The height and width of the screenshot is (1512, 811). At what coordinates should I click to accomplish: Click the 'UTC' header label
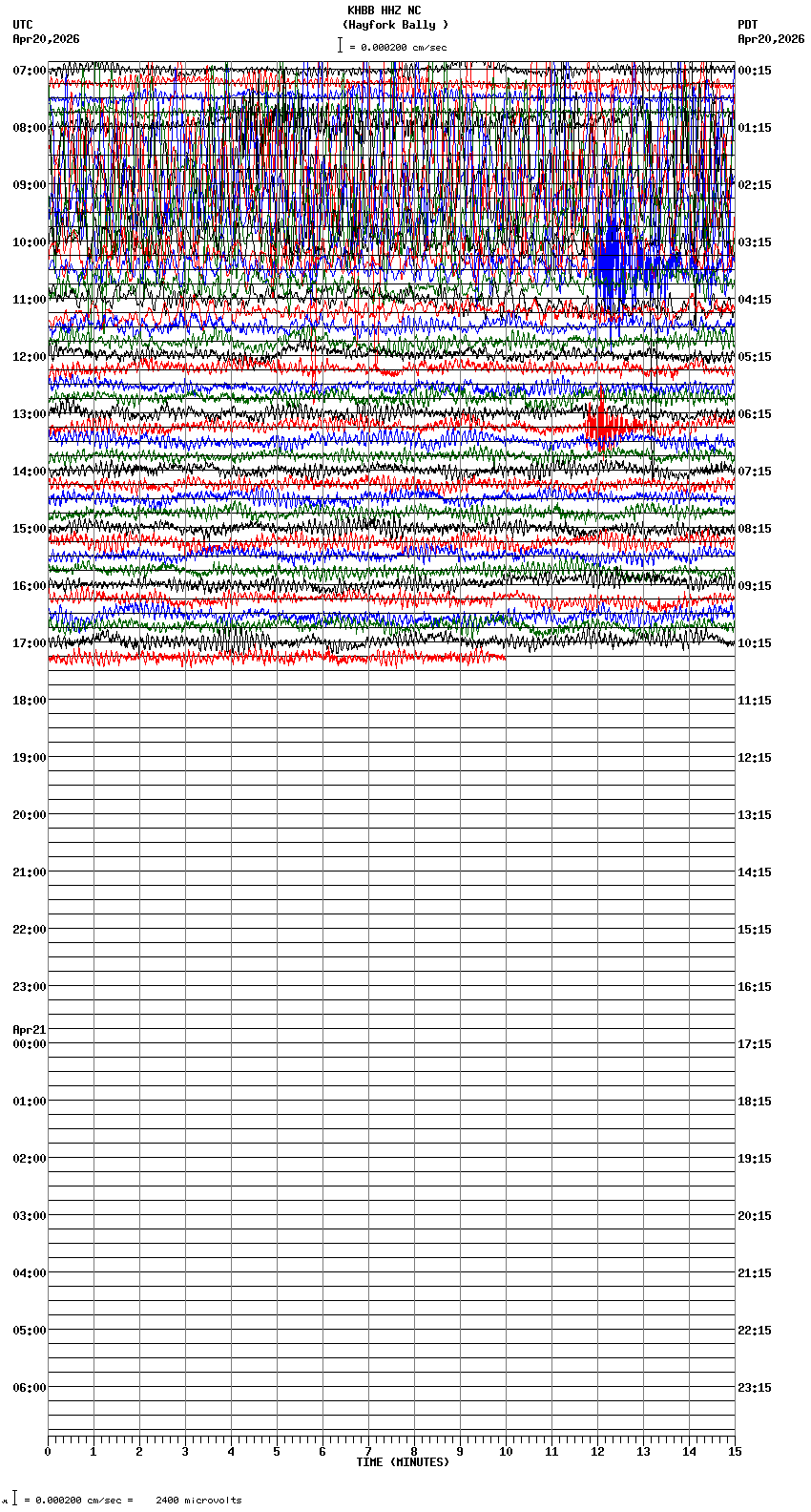coord(23,25)
